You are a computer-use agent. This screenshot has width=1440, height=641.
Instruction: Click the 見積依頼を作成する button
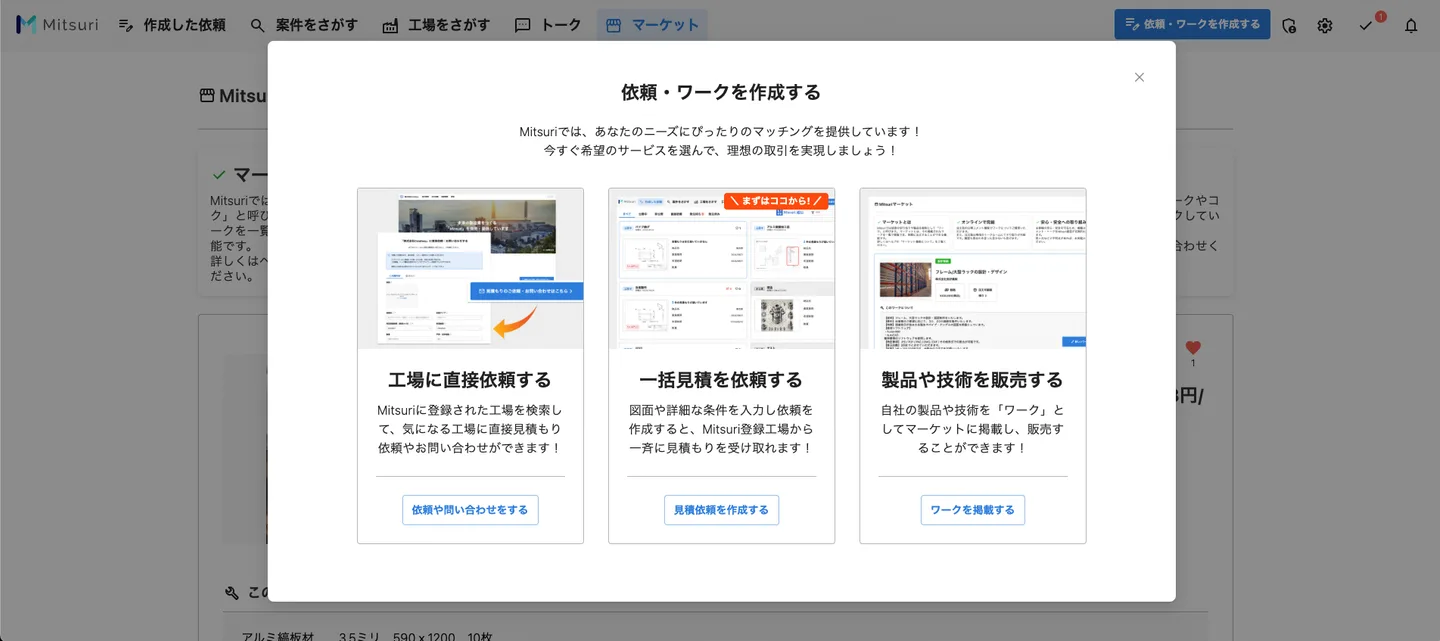pos(721,510)
